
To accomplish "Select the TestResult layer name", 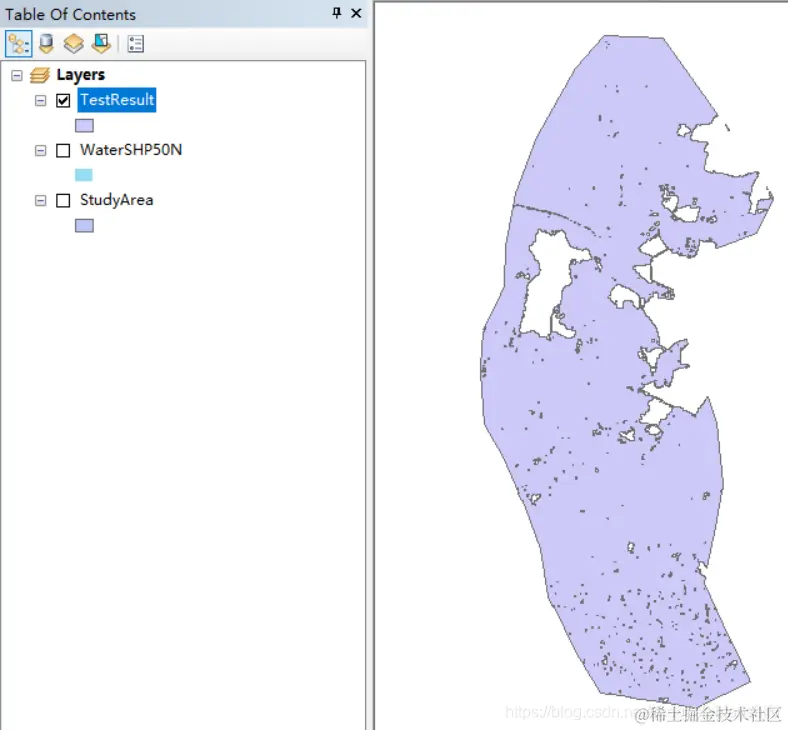I will (117, 99).
